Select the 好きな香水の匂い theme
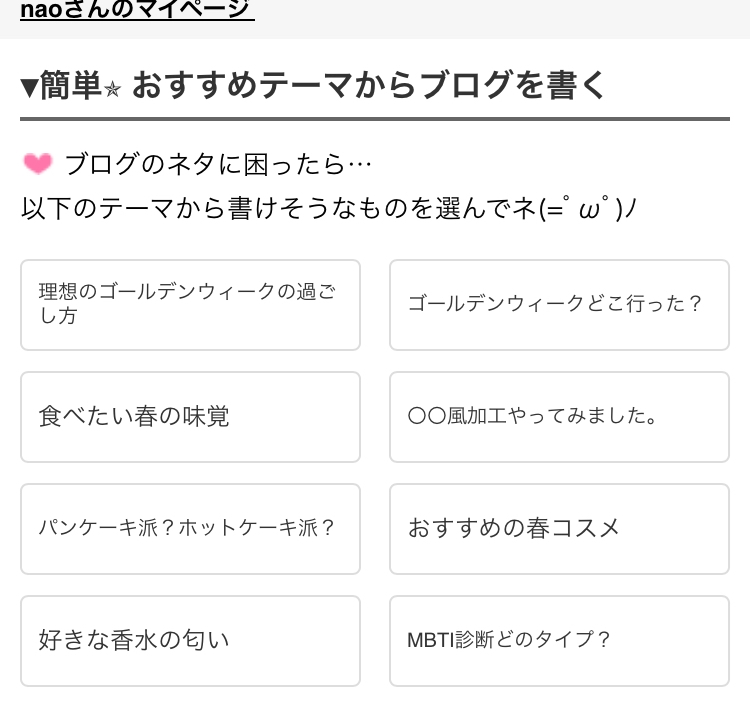 point(190,640)
